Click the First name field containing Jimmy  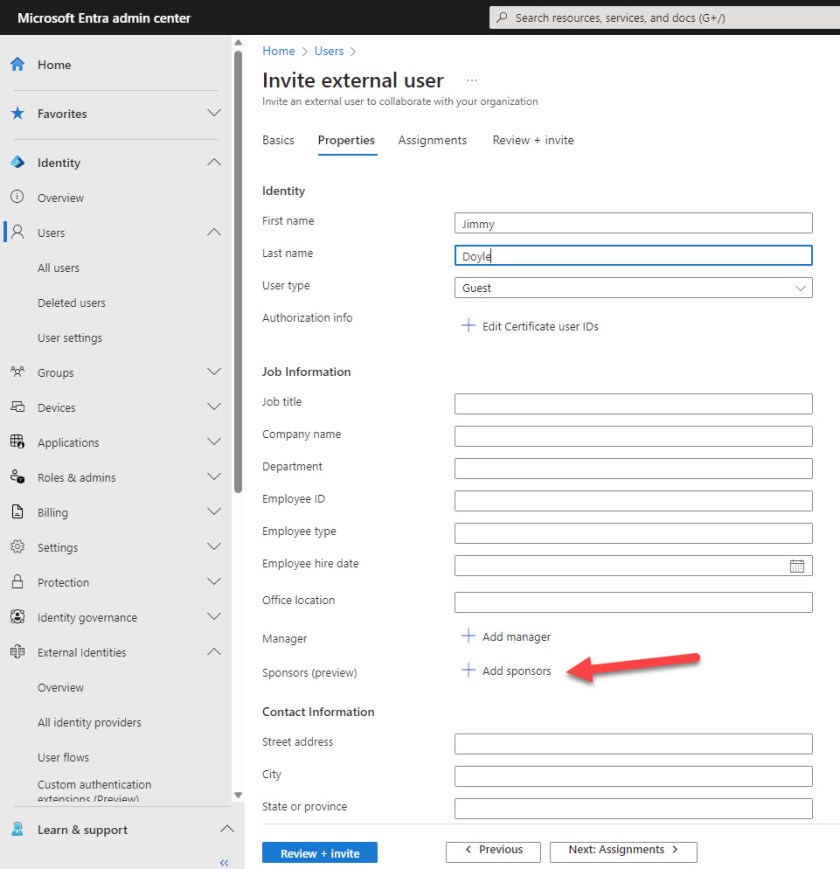[x=633, y=223]
